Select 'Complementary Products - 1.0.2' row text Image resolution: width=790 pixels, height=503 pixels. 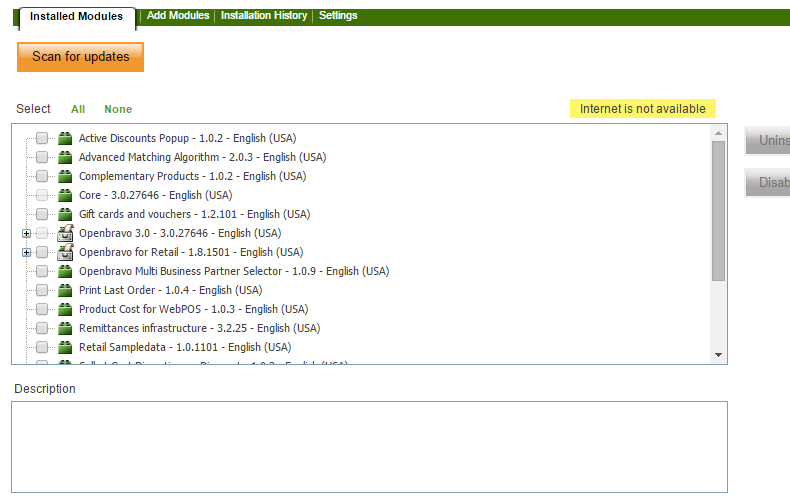pyautogui.click(x=192, y=176)
